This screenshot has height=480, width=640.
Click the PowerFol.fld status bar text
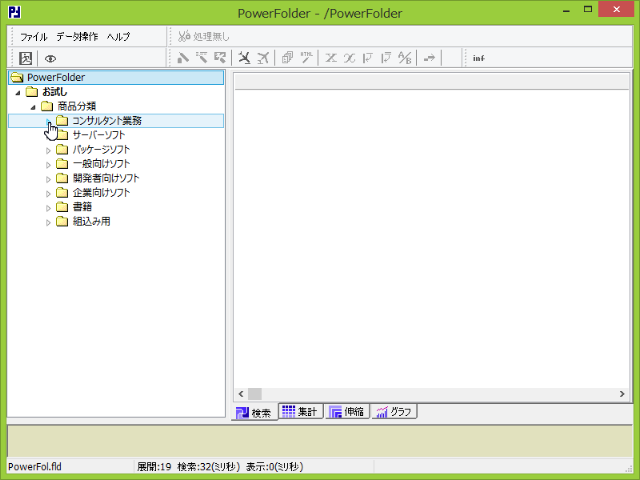35,467
